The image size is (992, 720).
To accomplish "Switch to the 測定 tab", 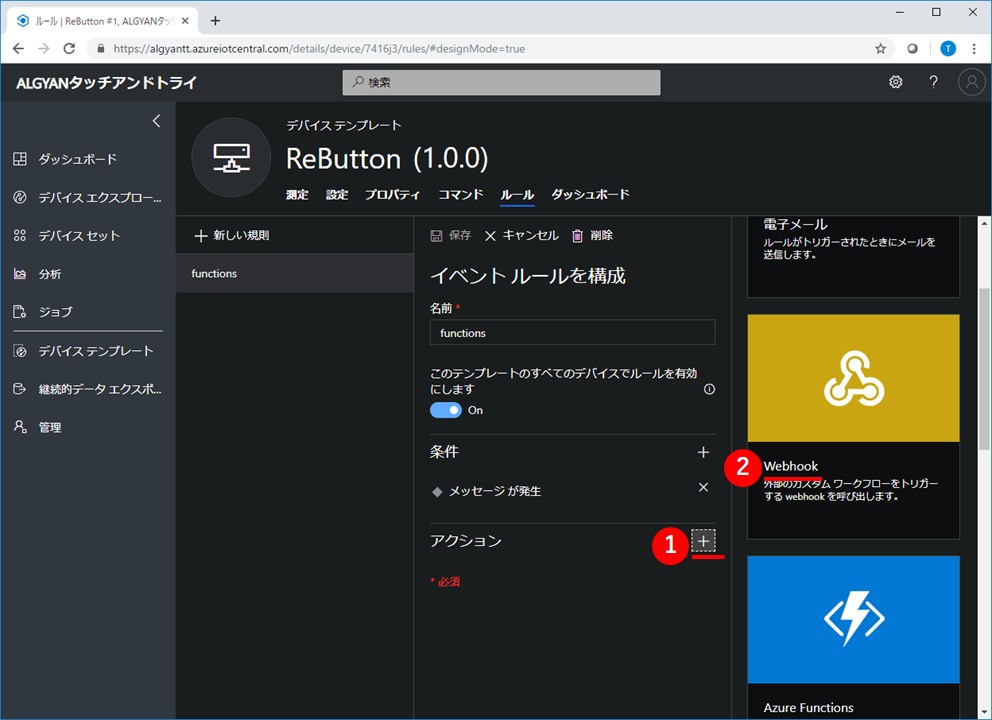I will [297, 194].
